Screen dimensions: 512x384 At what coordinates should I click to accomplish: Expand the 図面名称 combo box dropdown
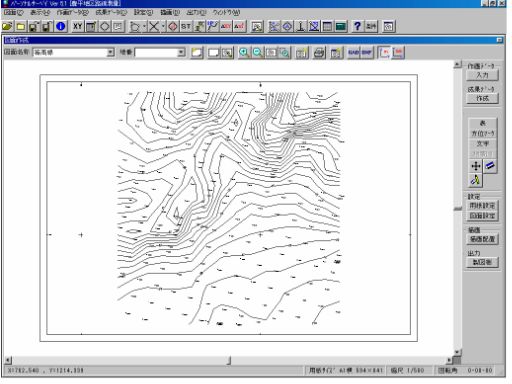coord(110,52)
